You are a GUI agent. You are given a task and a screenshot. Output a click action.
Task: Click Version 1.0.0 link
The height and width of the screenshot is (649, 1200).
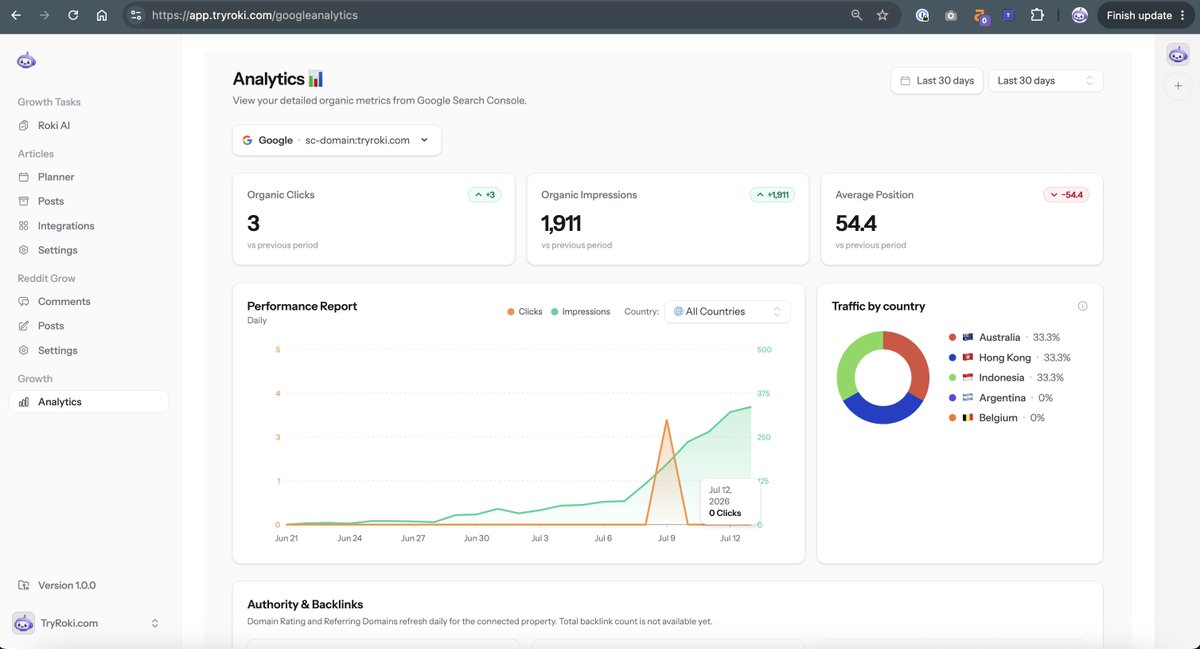click(x=67, y=585)
